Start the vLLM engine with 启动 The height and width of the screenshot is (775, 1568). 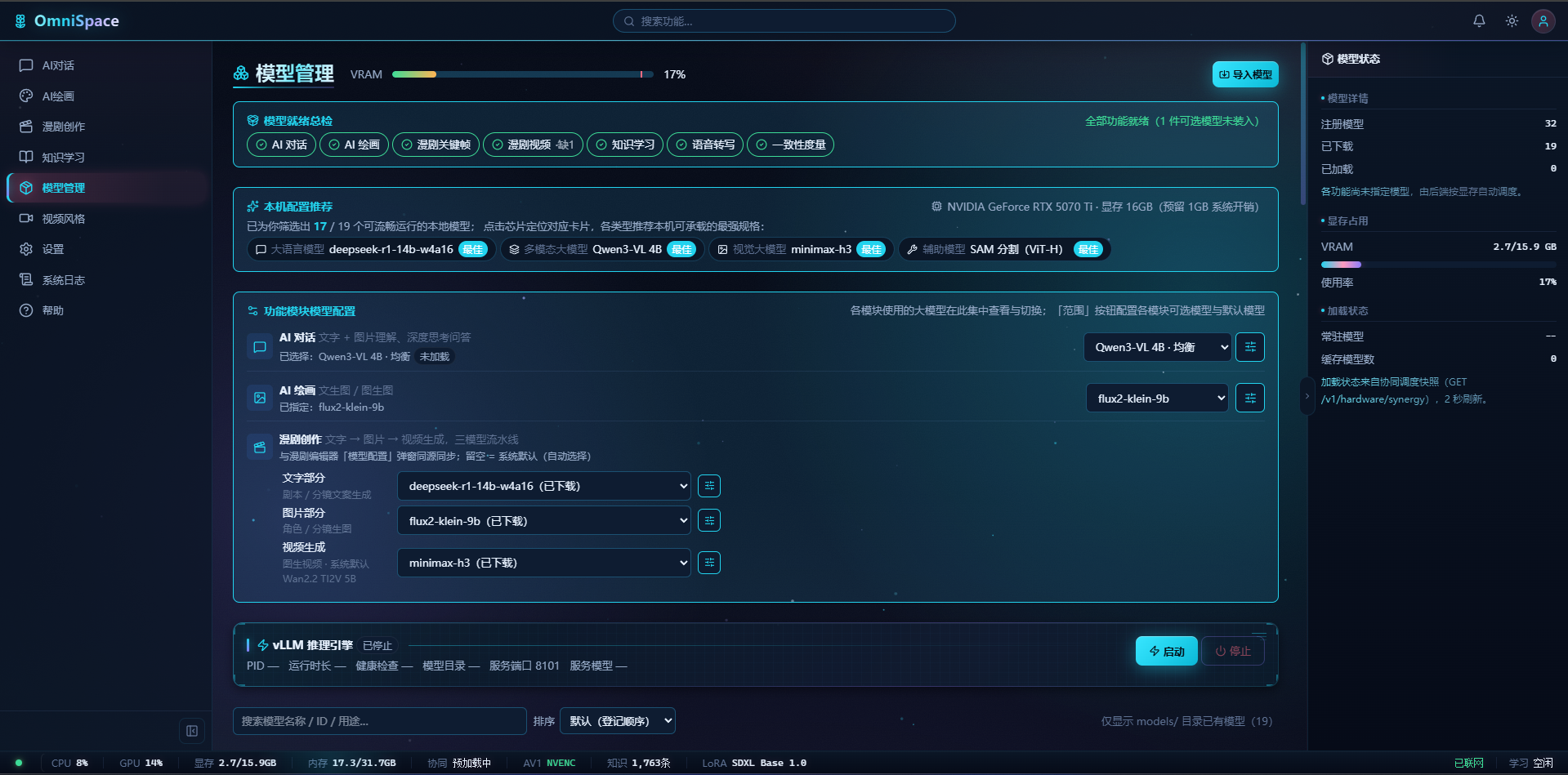pos(1167,651)
